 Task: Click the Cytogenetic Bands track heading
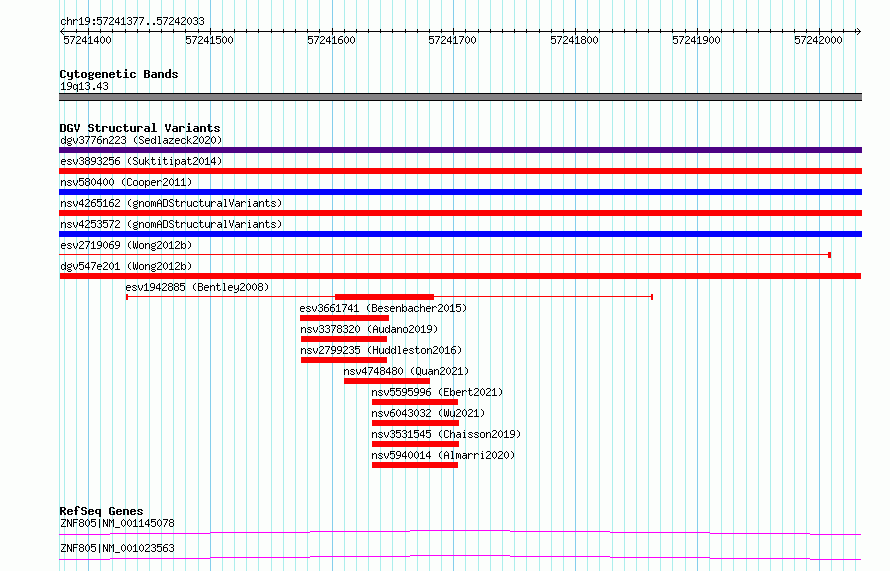(x=119, y=74)
